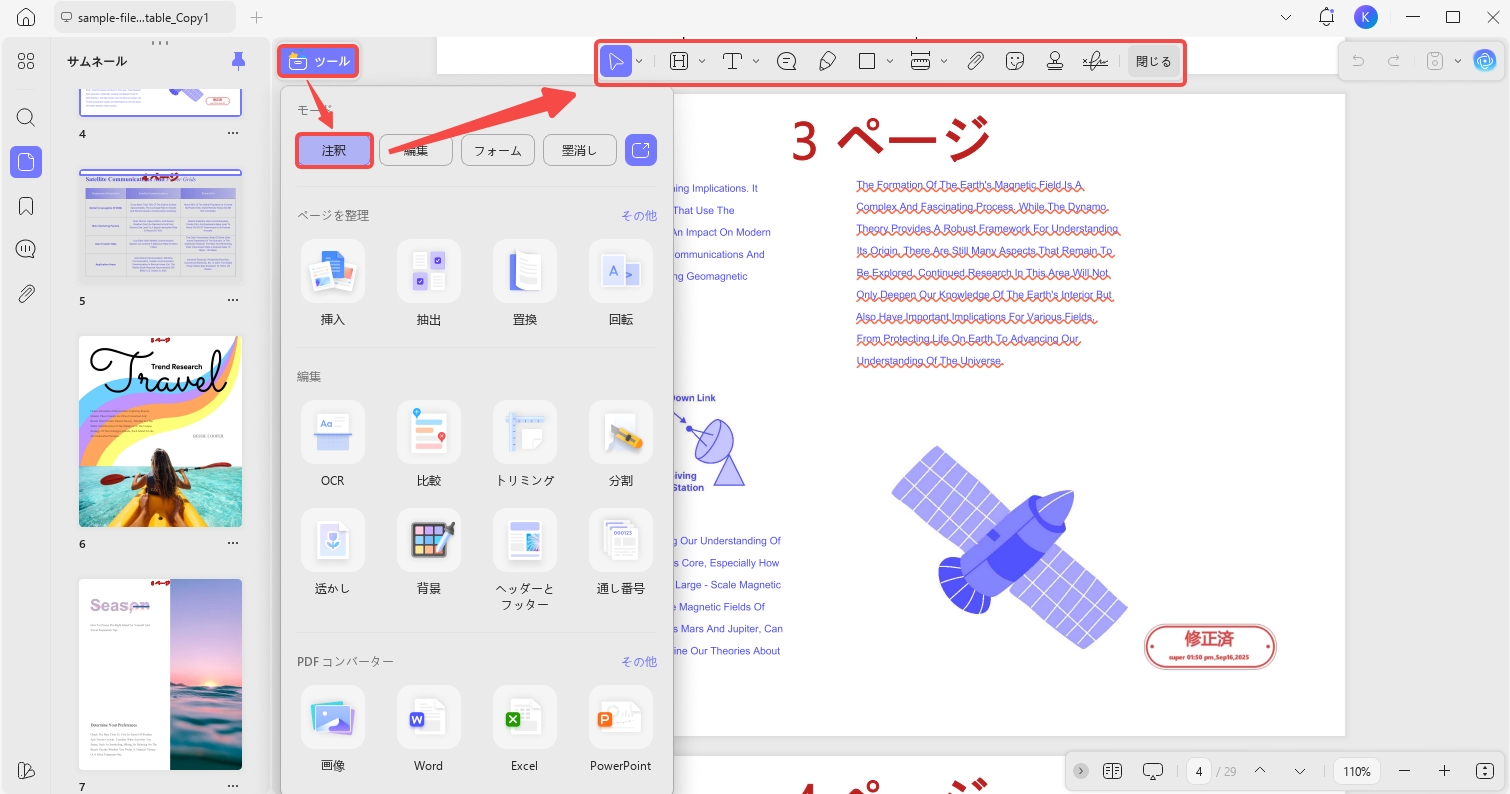Select the measure tool

[x=921, y=61]
